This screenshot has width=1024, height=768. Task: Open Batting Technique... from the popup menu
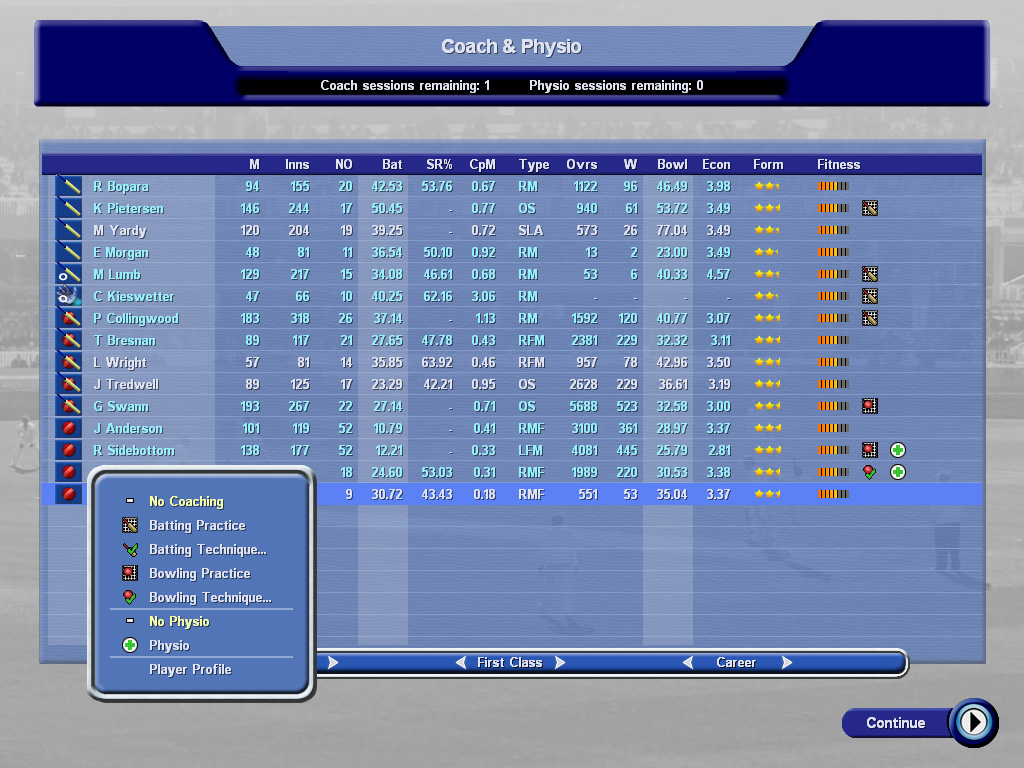coord(207,549)
